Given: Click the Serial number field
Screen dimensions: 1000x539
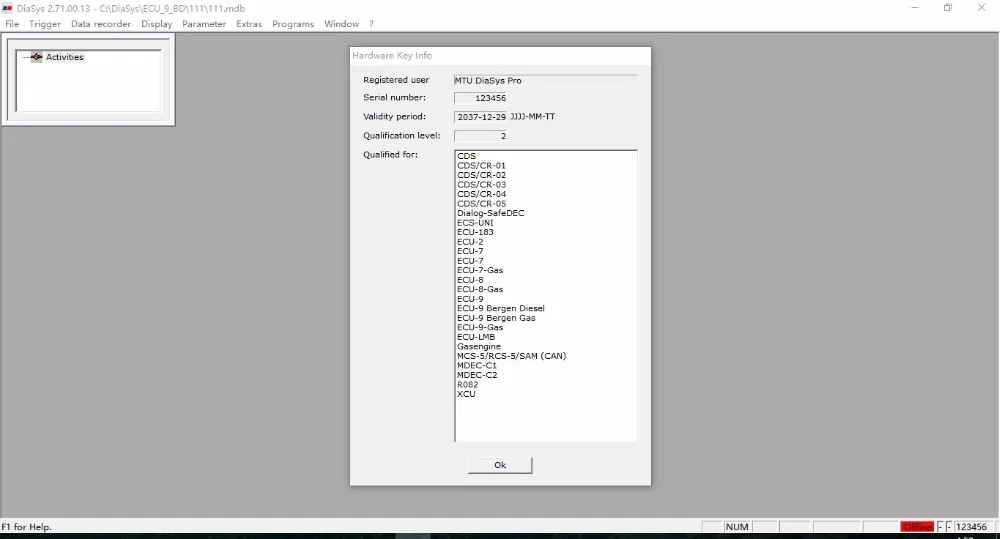Looking at the screenshot, I should (x=480, y=98).
